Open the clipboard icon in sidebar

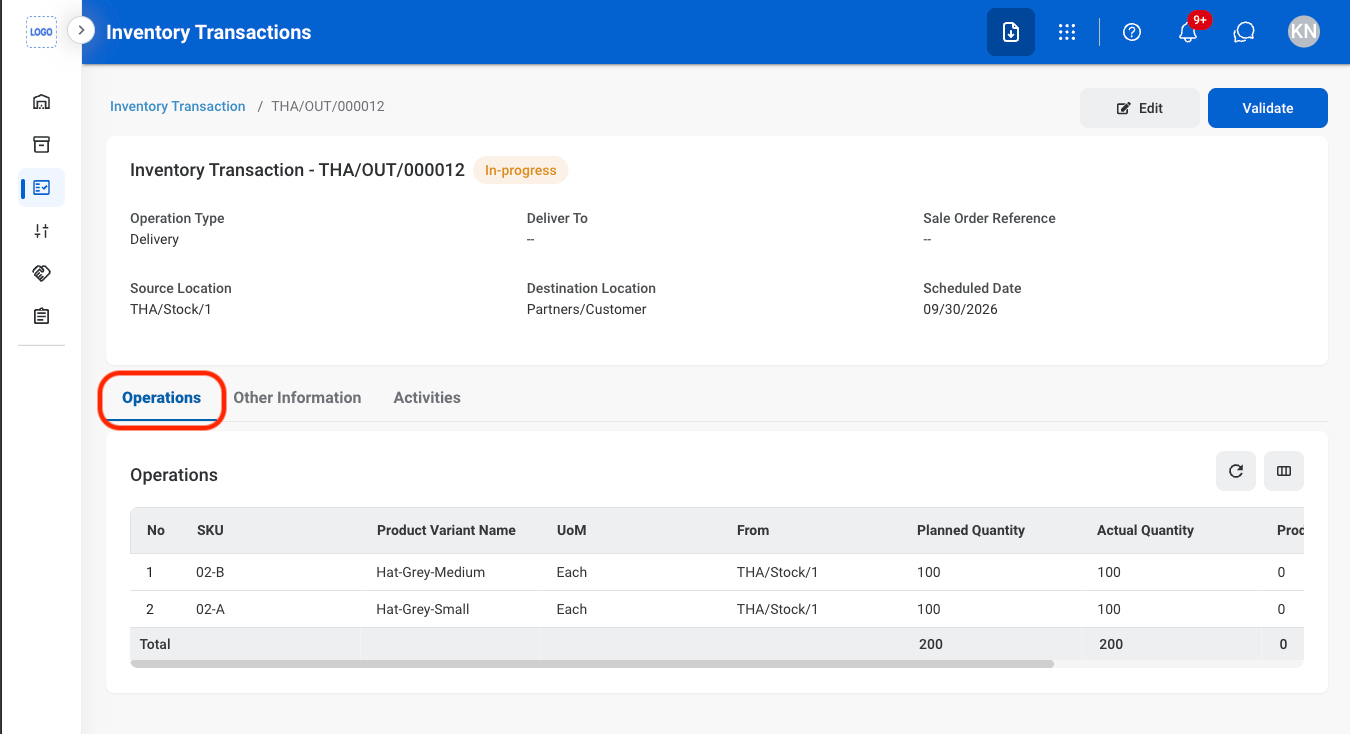41,316
